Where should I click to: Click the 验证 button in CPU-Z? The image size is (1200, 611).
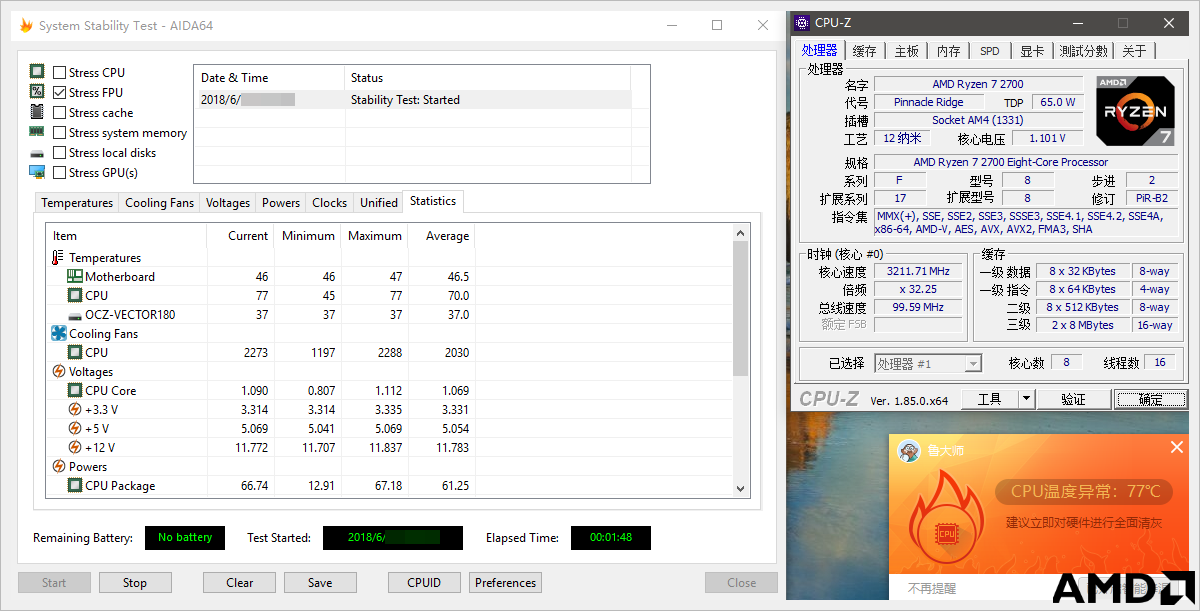(1073, 399)
